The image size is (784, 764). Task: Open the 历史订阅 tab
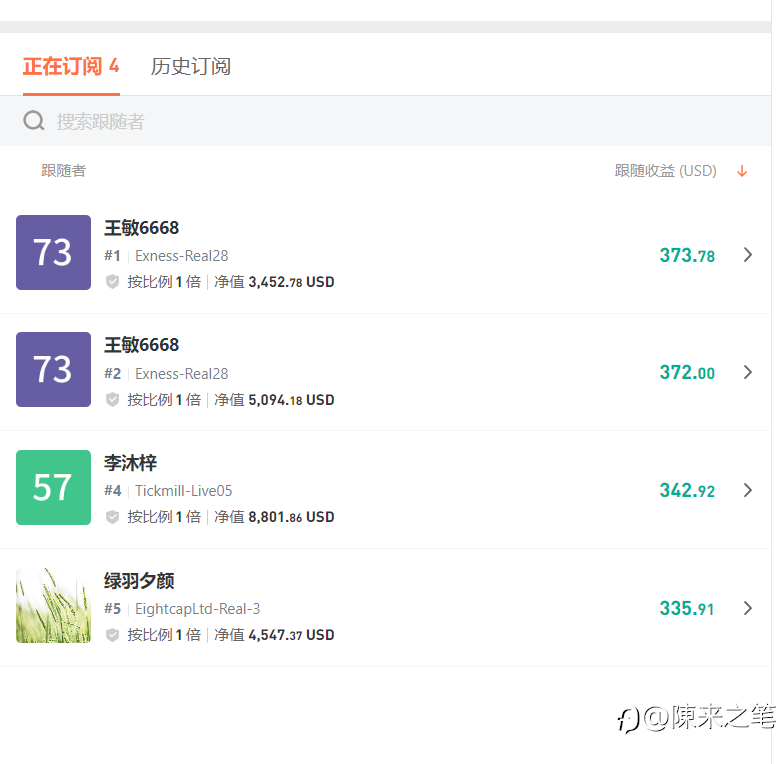(x=190, y=66)
